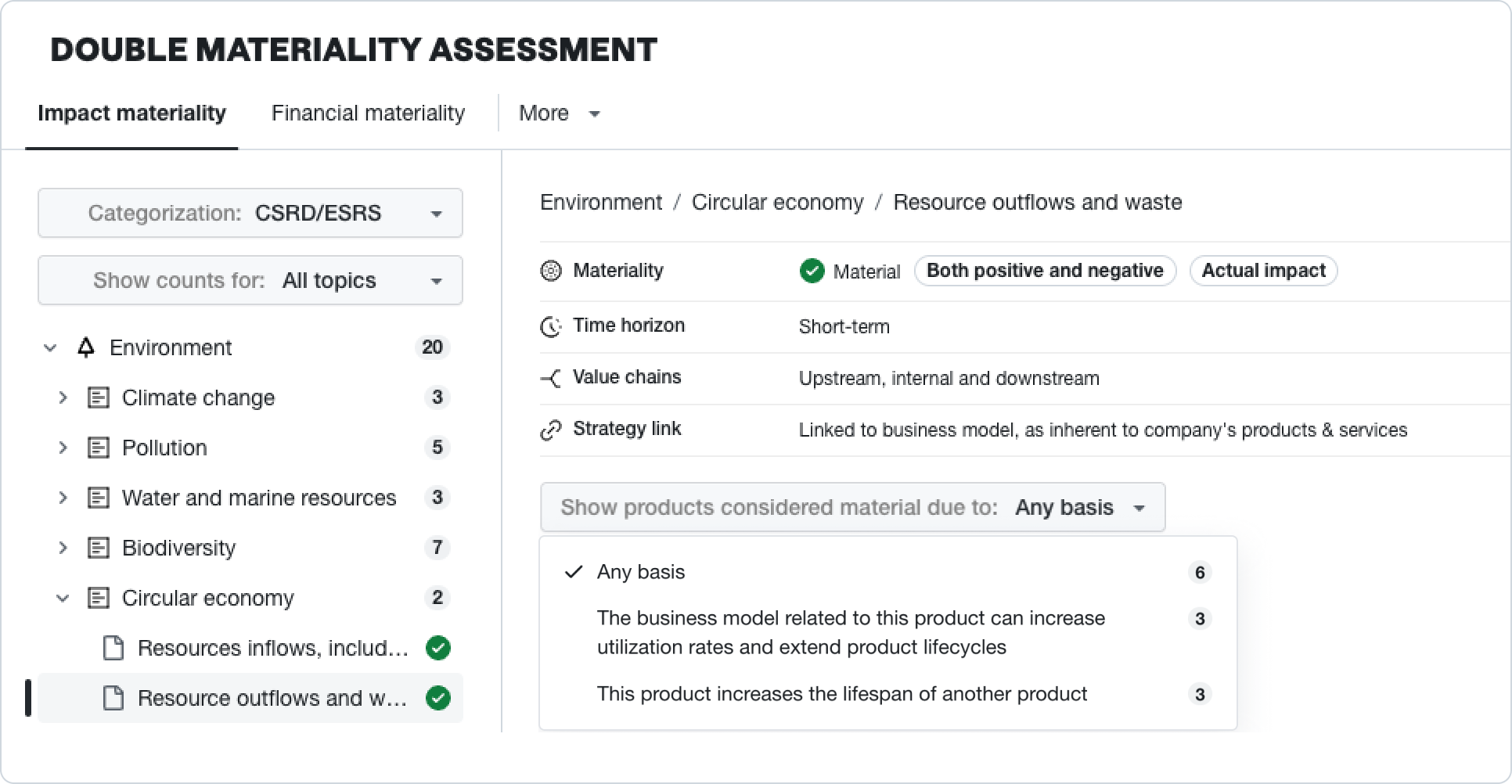Open the Show counts for dropdown
Screen dimensions: 1512x784
[250, 280]
